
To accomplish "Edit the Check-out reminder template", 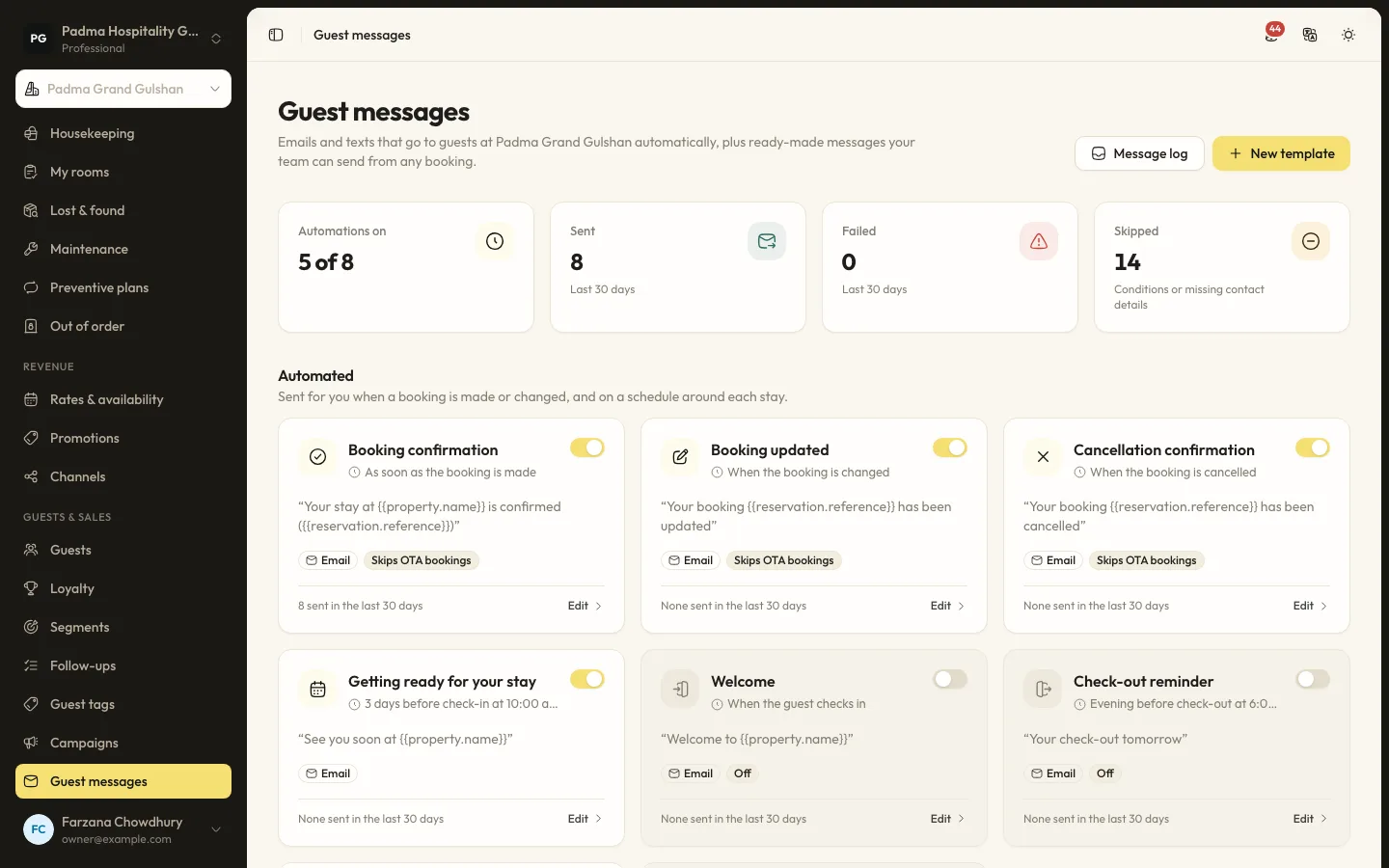I will pos(1310,819).
